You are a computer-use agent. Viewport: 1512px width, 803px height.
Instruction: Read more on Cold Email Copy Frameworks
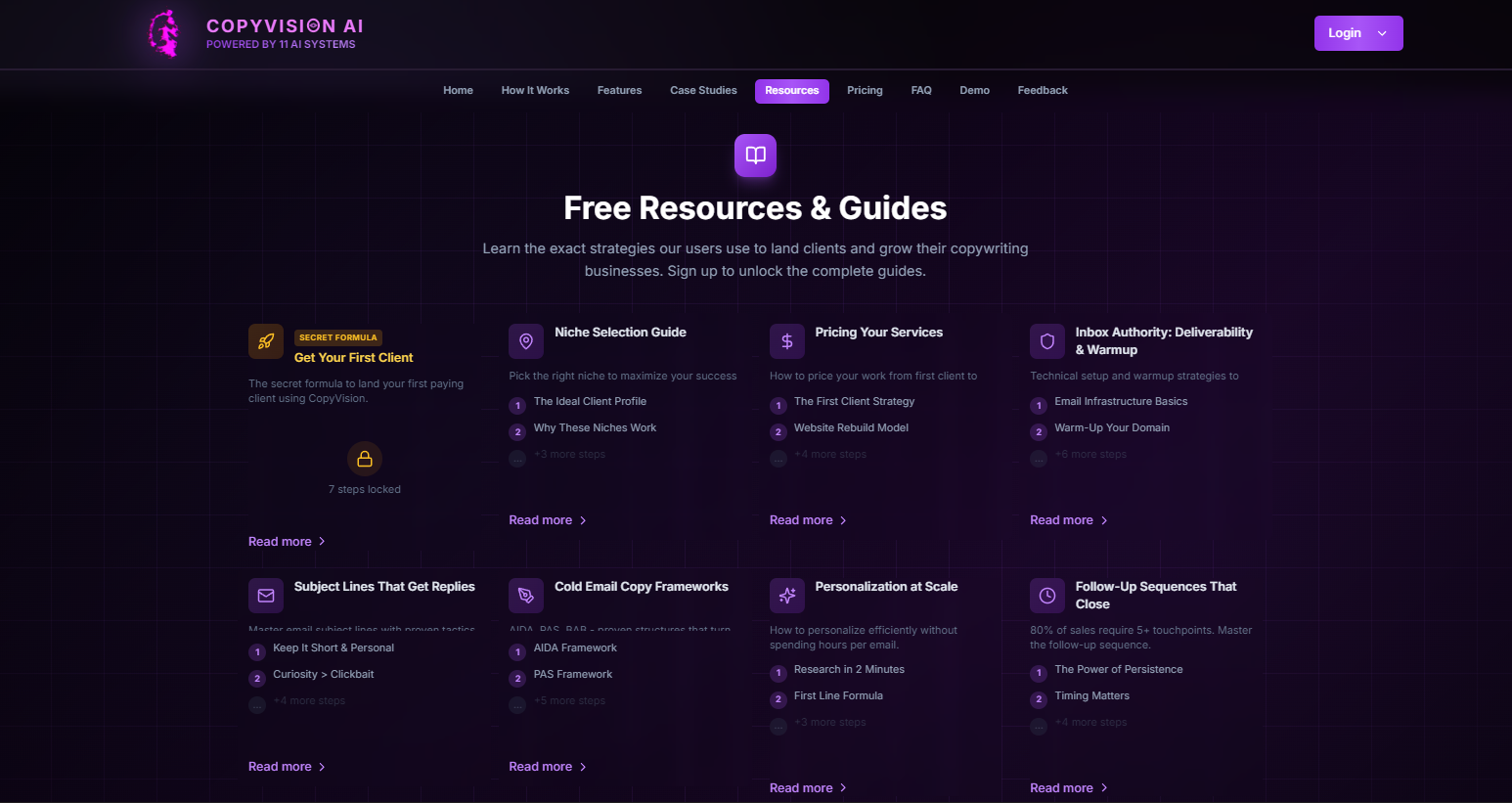548,767
